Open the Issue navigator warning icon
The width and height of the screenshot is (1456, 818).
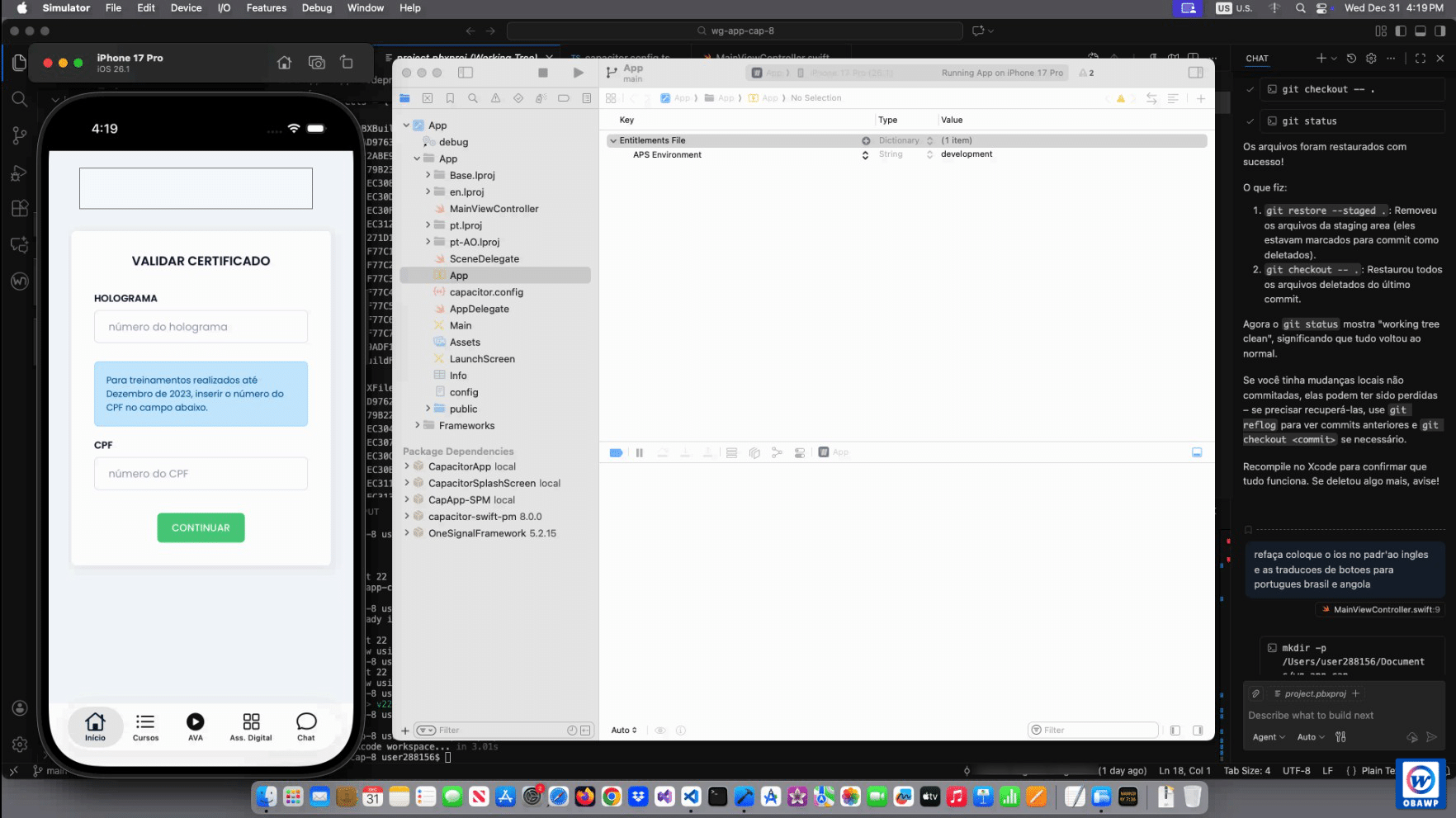tap(495, 97)
